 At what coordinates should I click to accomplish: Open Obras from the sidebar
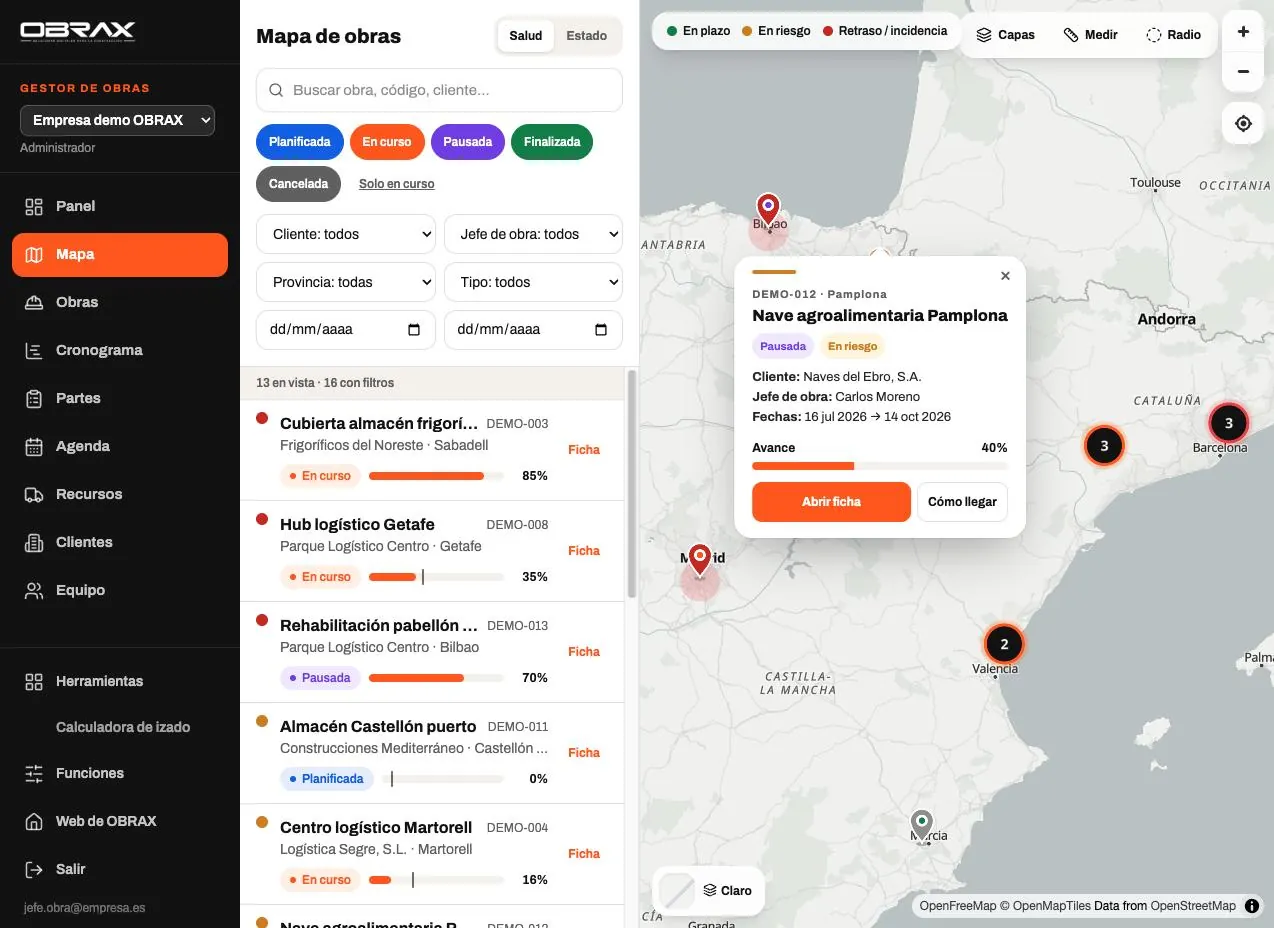click(120, 302)
